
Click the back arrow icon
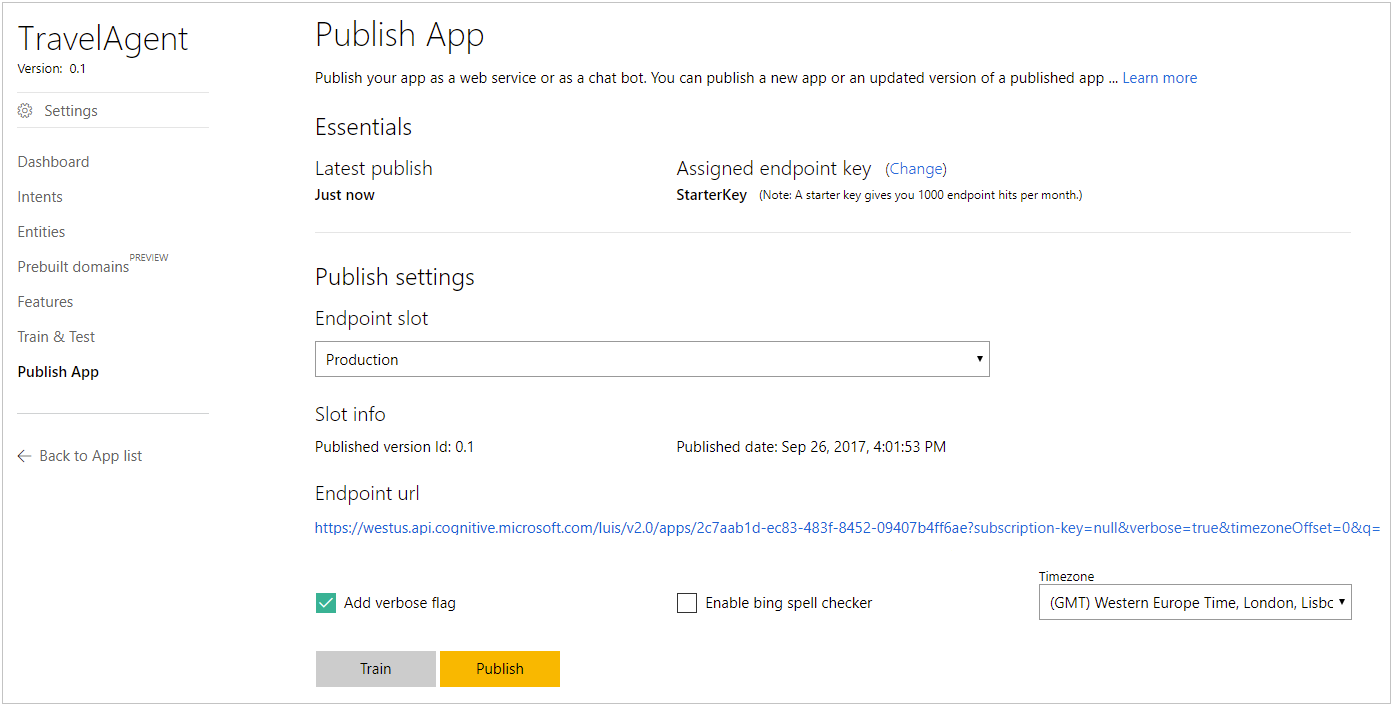pyautogui.click(x=25, y=456)
